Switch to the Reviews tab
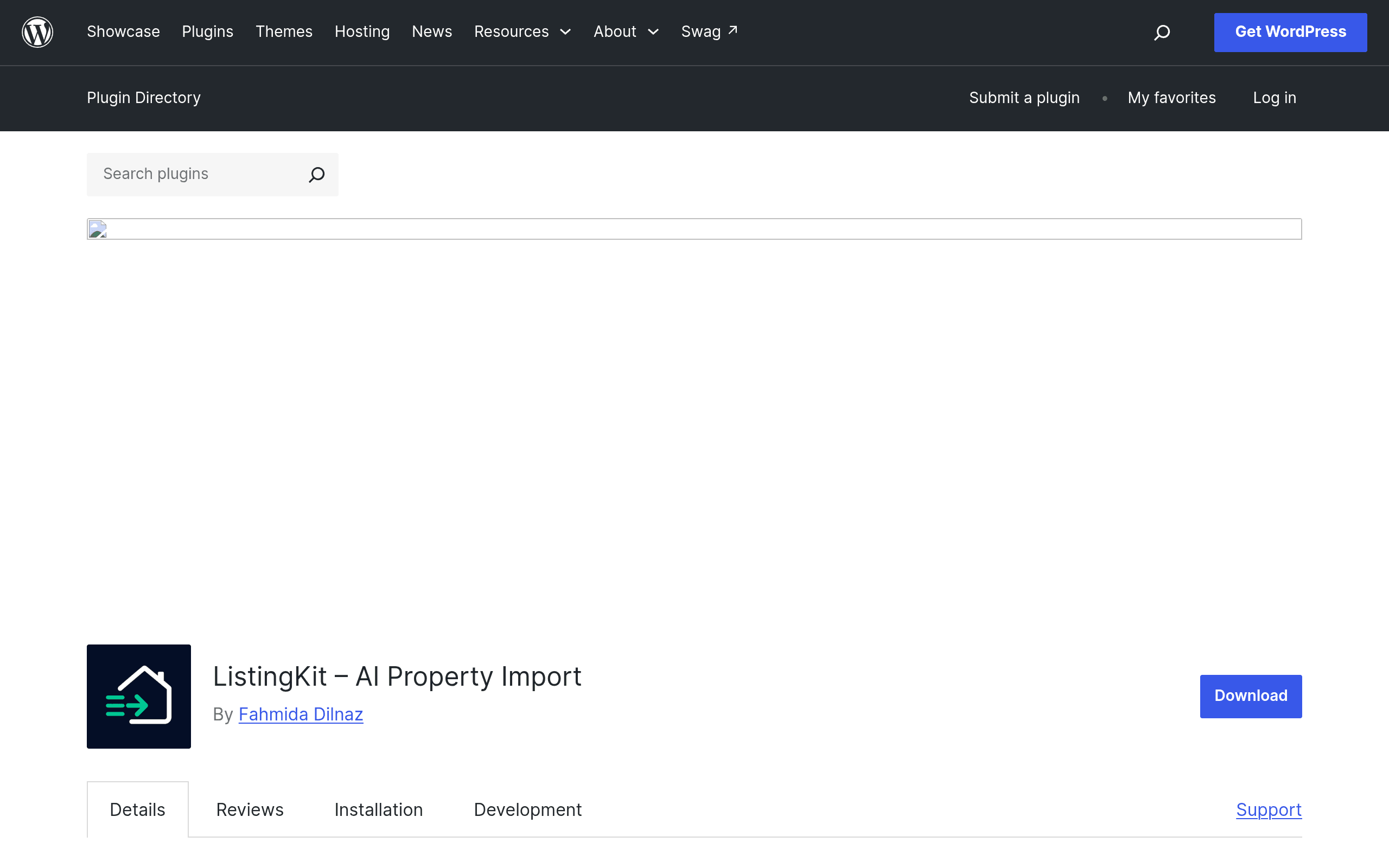The width and height of the screenshot is (1389, 868). (x=250, y=810)
